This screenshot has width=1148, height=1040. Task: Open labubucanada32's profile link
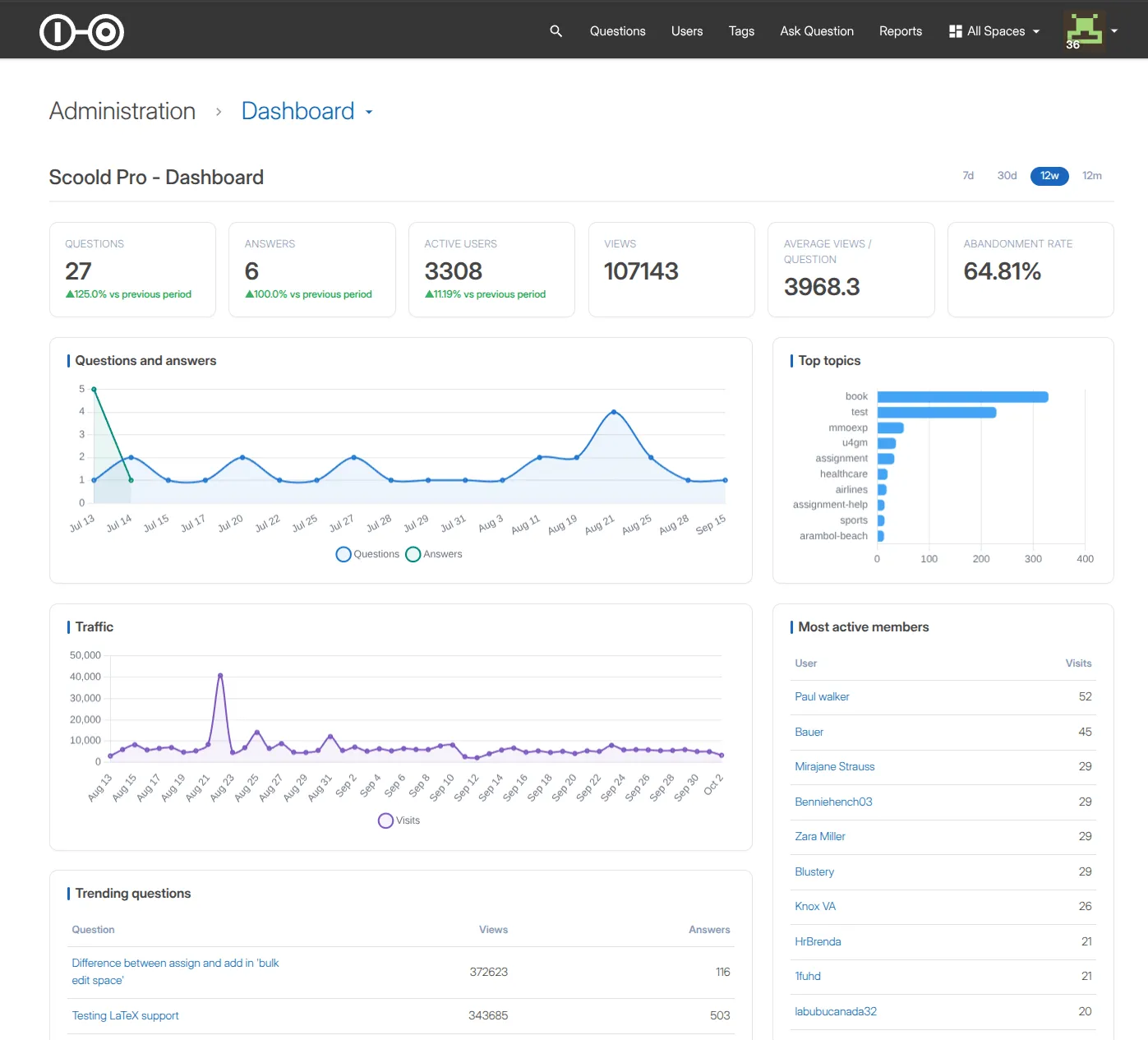coord(836,1012)
